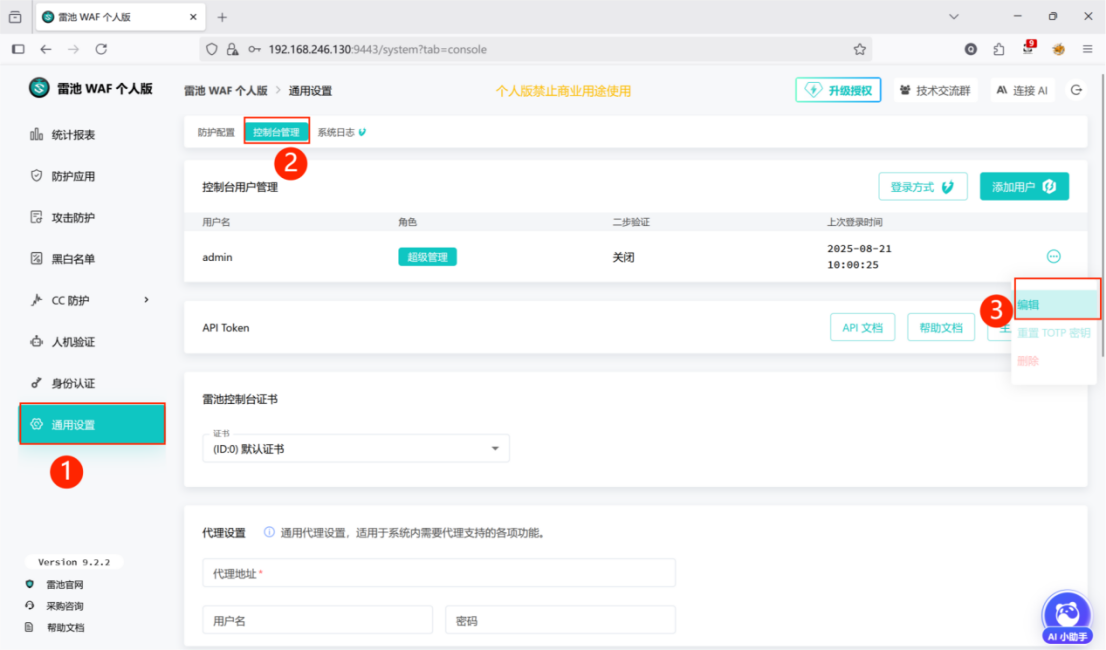Click the logout icon at top right
1106x650 pixels.
[x=1076, y=90]
